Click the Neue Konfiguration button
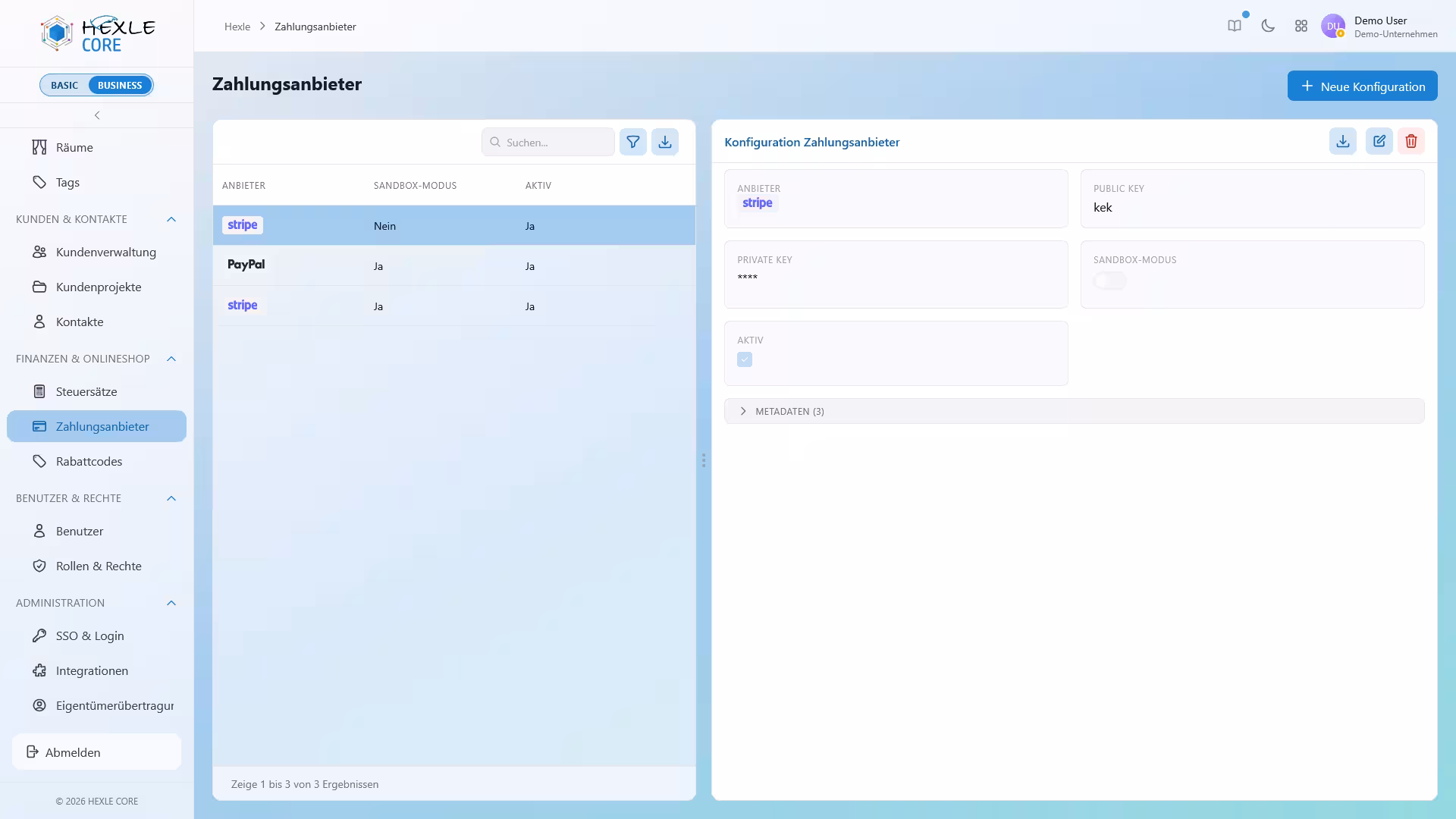Screen dimensions: 1456x819 1362,86
